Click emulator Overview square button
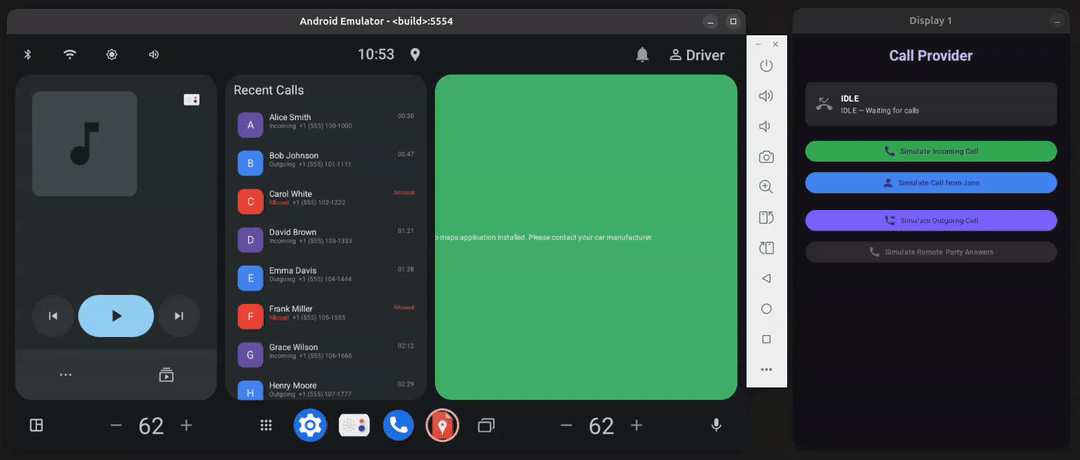This screenshot has height=460, width=1080. tap(766, 339)
